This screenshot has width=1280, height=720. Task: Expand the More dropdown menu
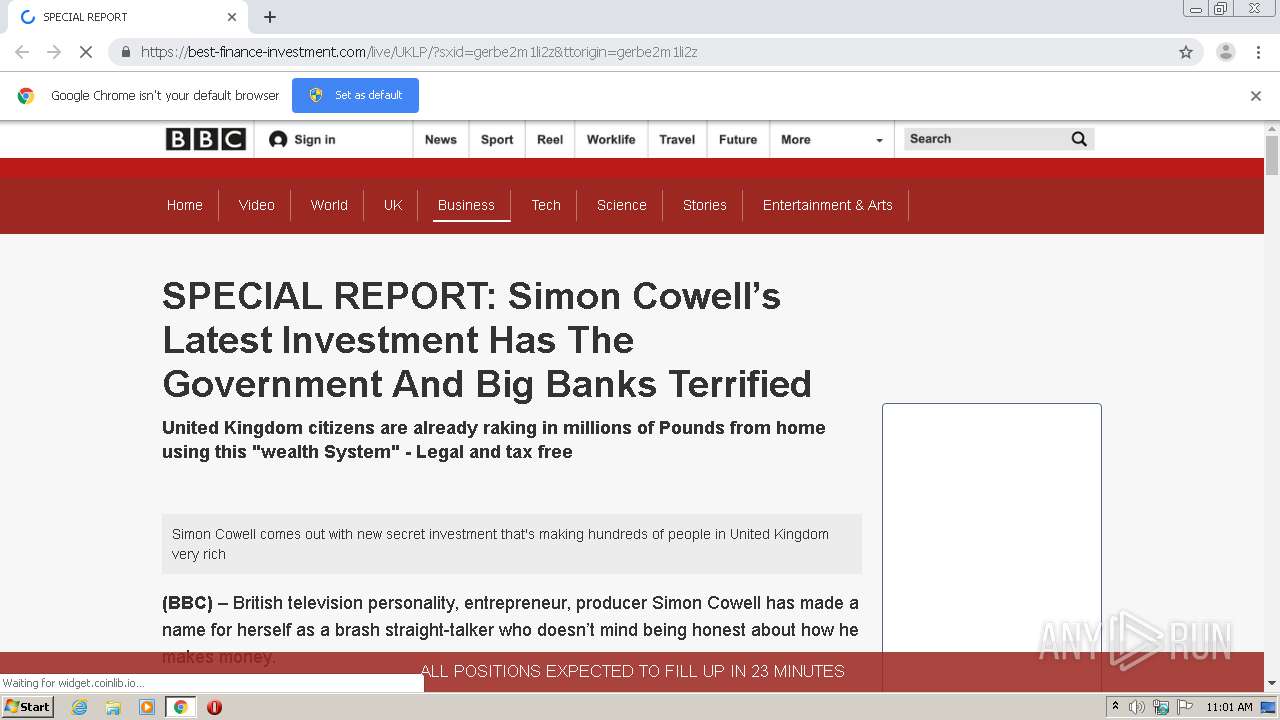pos(832,139)
